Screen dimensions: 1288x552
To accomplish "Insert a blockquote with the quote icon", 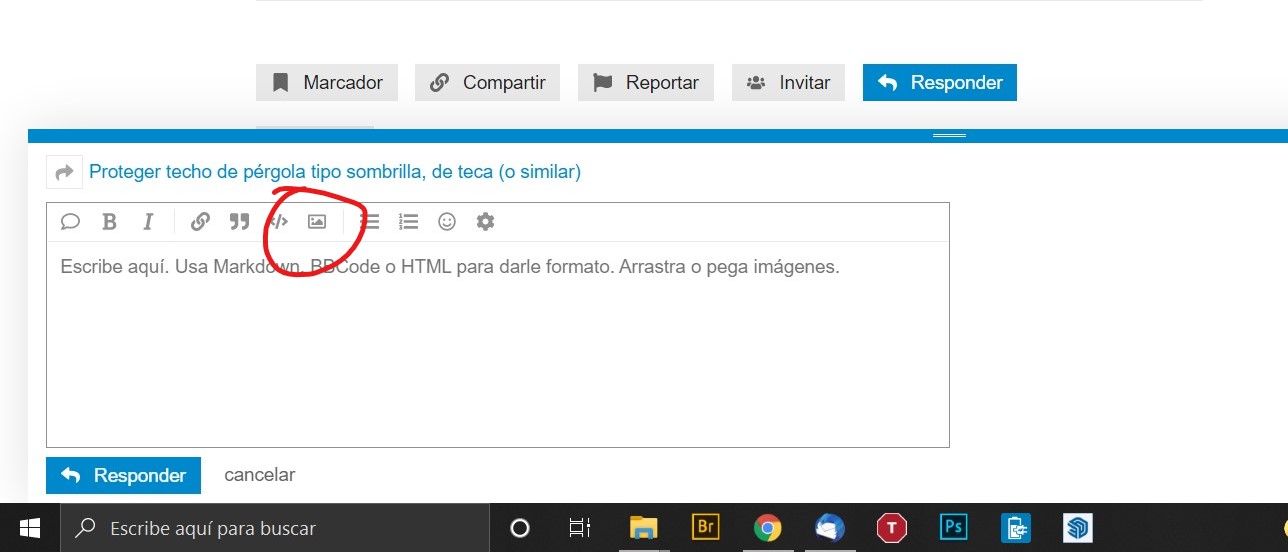I will [x=239, y=222].
